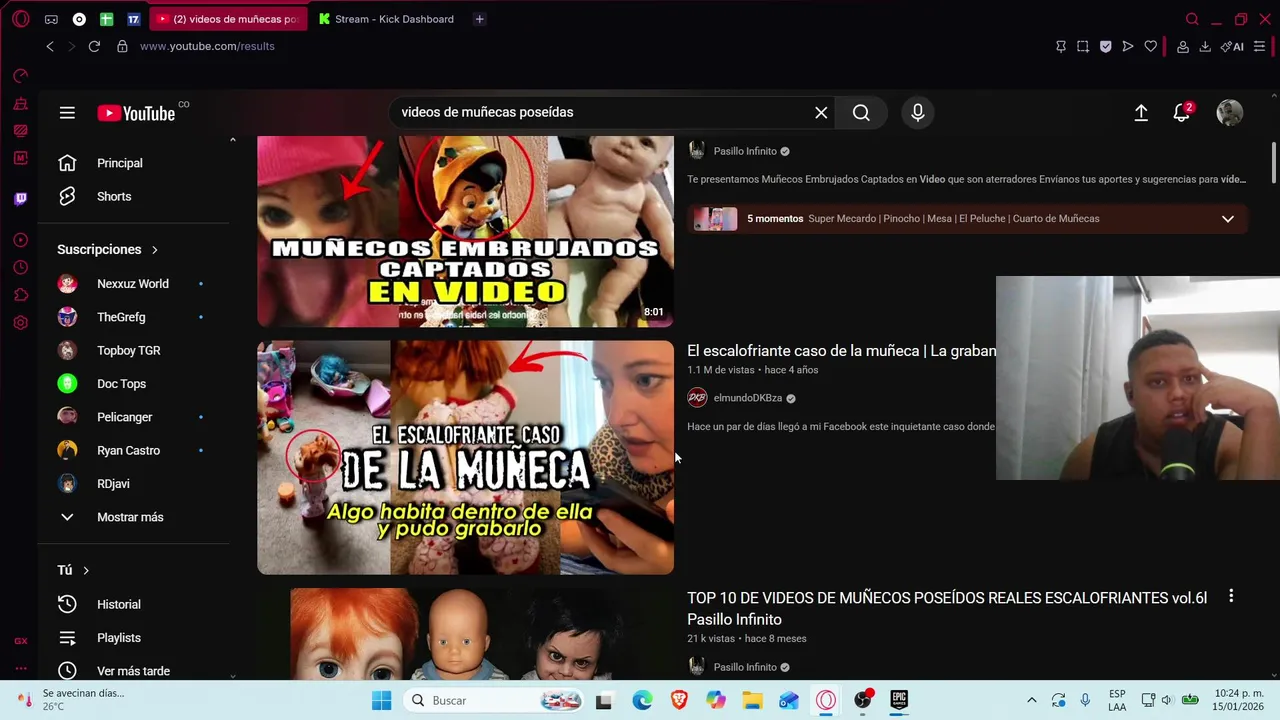Expand the Tú section arrow
This screenshot has width=1280, height=720.
pos(86,570)
